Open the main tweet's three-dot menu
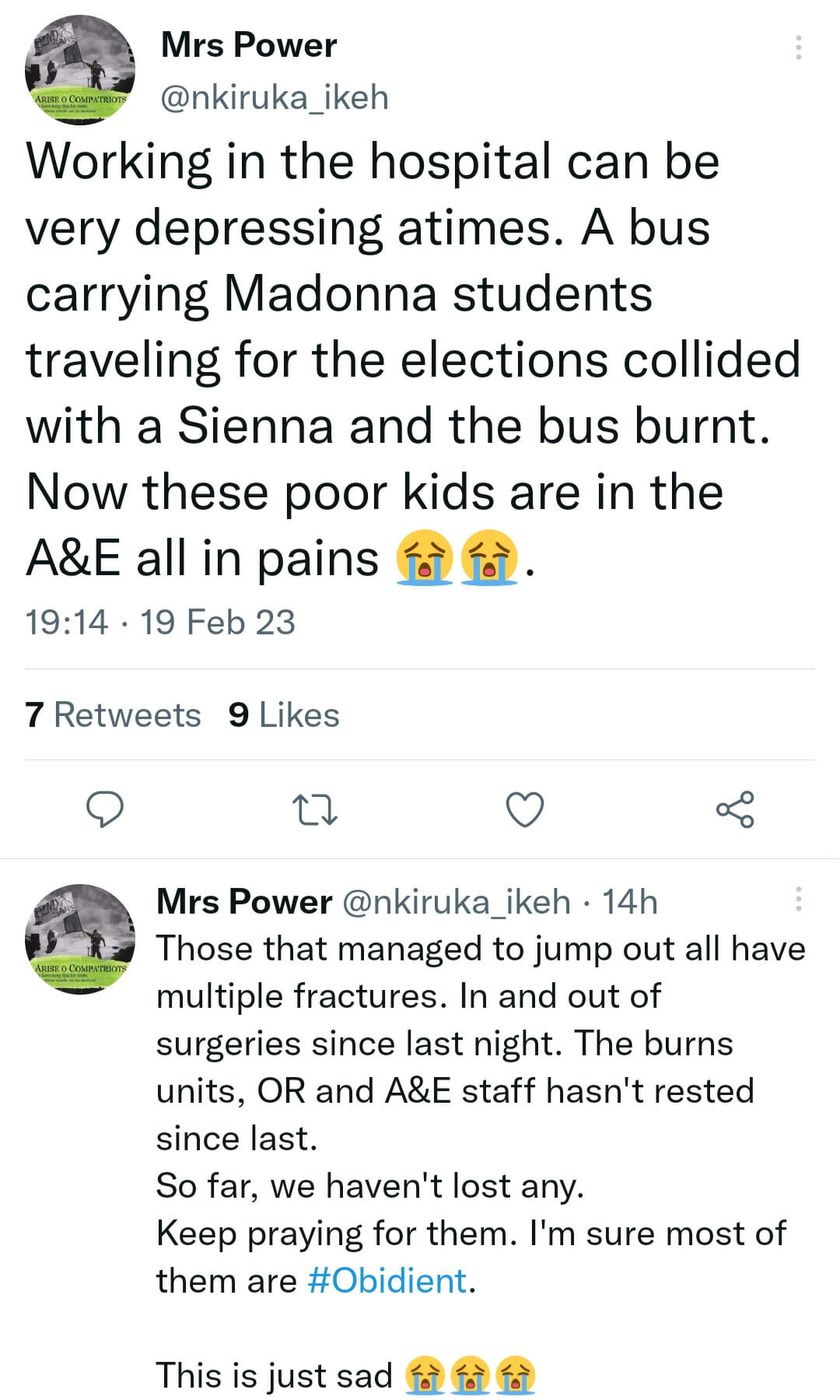The width and height of the screenshot is (840, 1400). (x=798, y=48)
